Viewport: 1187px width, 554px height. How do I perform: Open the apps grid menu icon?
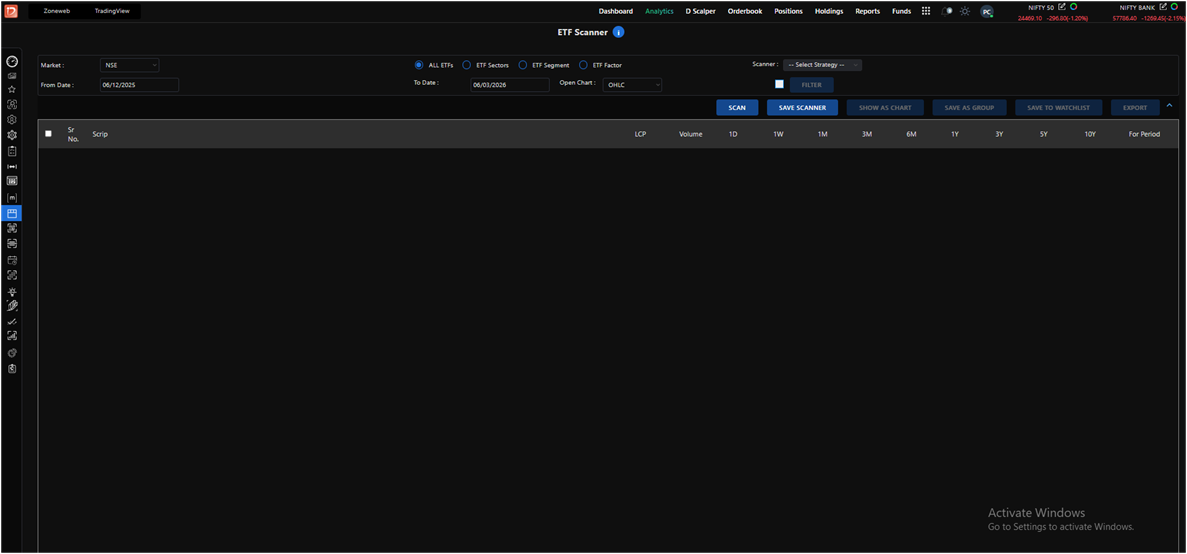[926, 11]
